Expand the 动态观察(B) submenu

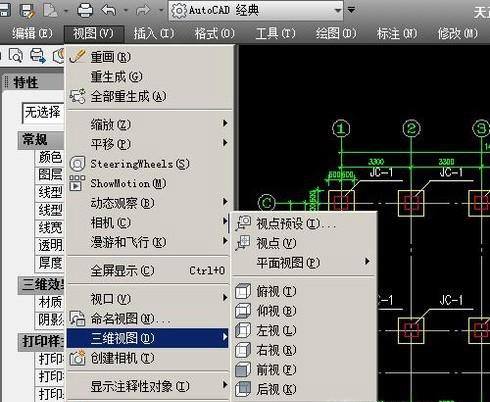[149, 203]
